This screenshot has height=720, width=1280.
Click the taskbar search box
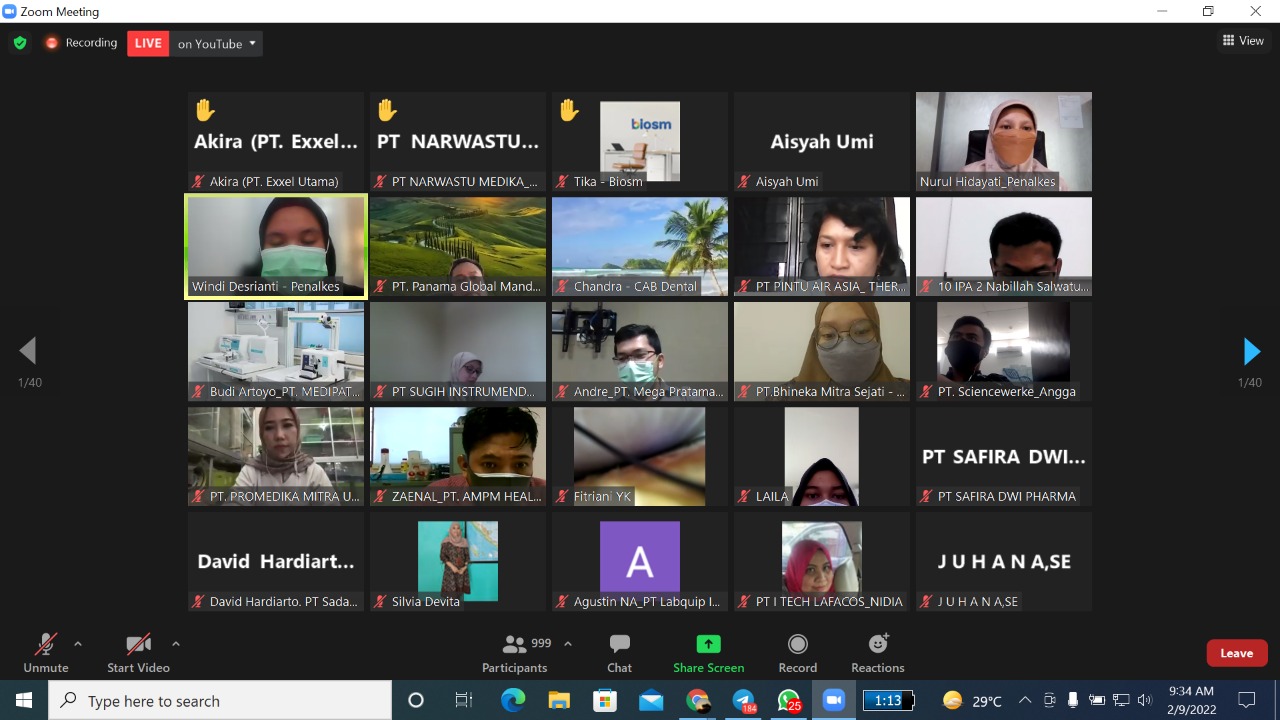click(220, 700)
